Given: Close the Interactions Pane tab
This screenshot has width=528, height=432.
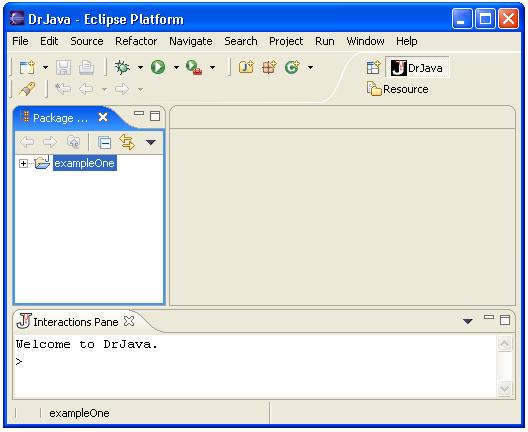Looking at the screenshot, I should [129, 321].
